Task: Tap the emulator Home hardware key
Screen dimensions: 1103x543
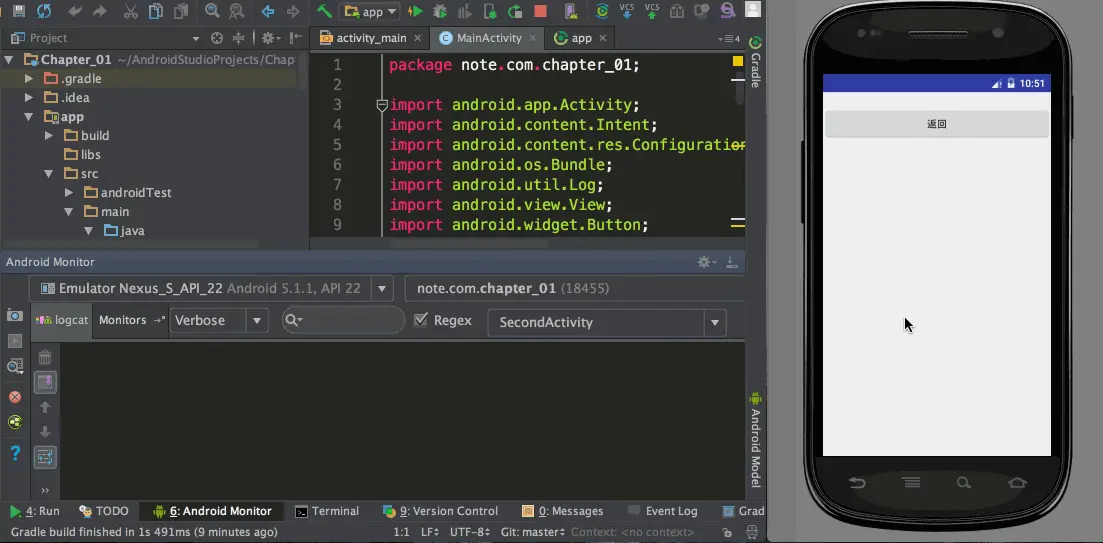Action: (1017, 483)
